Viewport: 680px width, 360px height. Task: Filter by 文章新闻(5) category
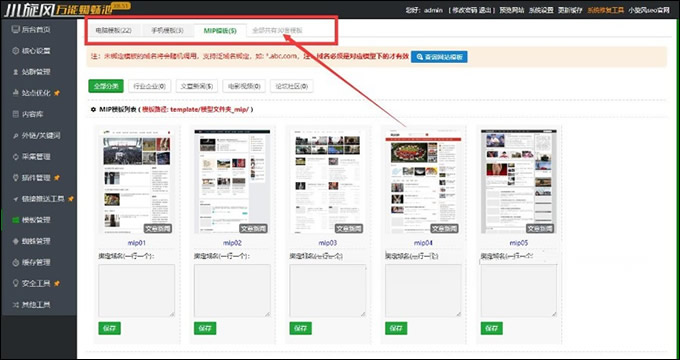[197, 86]
